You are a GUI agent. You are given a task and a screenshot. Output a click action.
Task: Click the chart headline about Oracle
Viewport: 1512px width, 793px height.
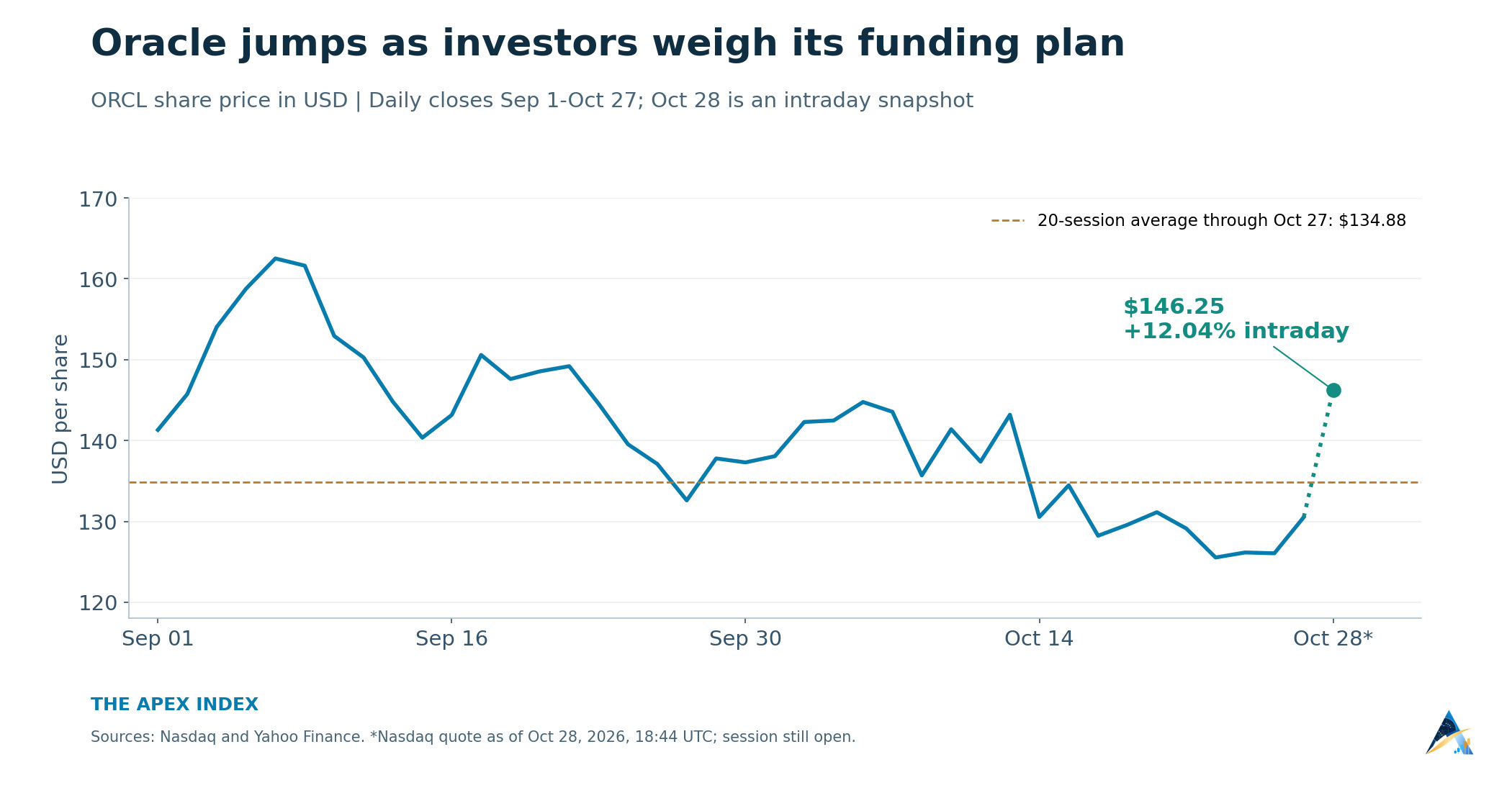pyautogui.click(x=608, y=44)
